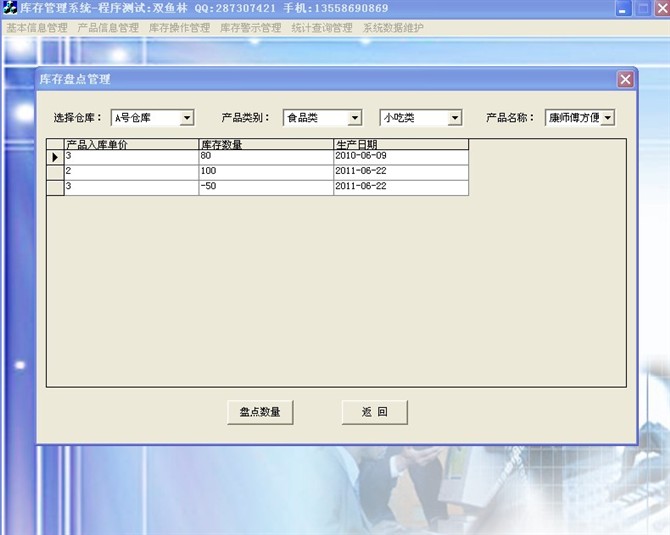Screen dimensions: 670x535
Task: Select row indicator arrow of first row
Action: click(x=55, y=157)
